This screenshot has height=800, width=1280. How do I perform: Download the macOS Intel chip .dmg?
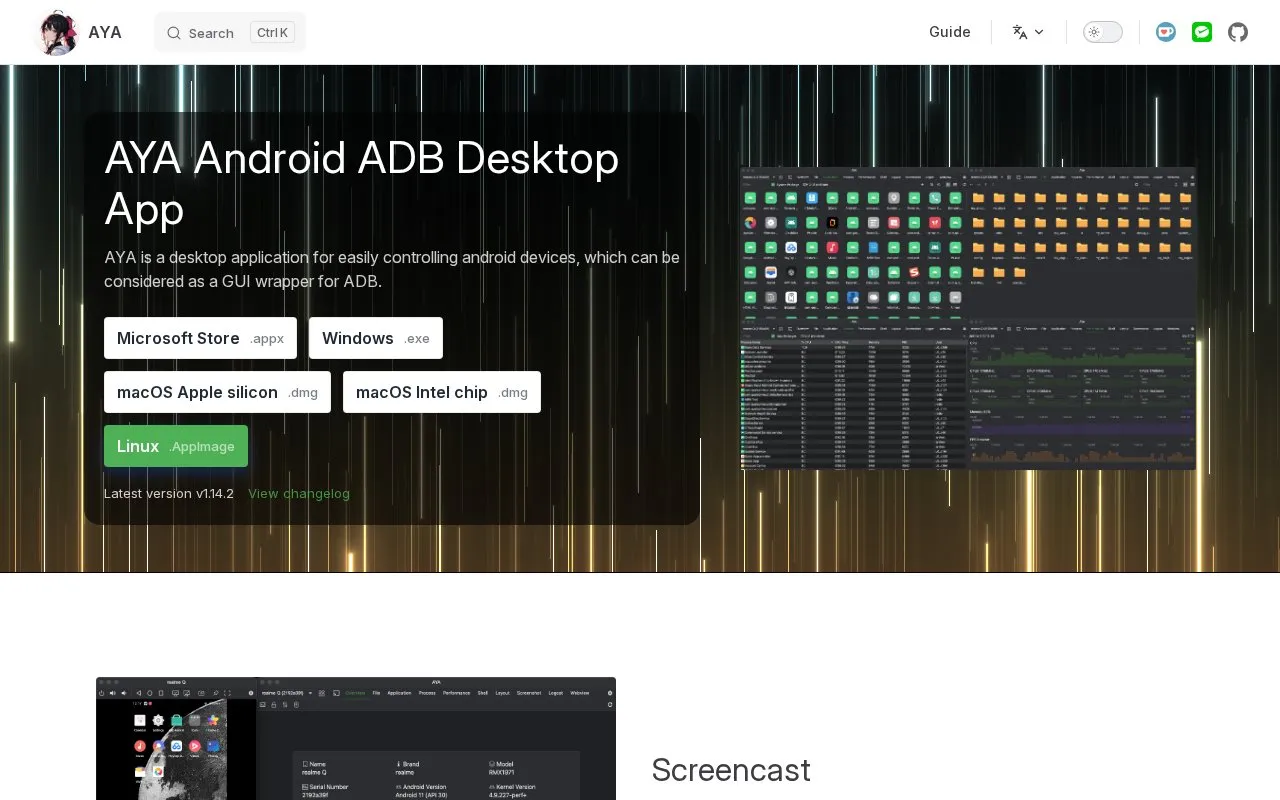(442, 392)
